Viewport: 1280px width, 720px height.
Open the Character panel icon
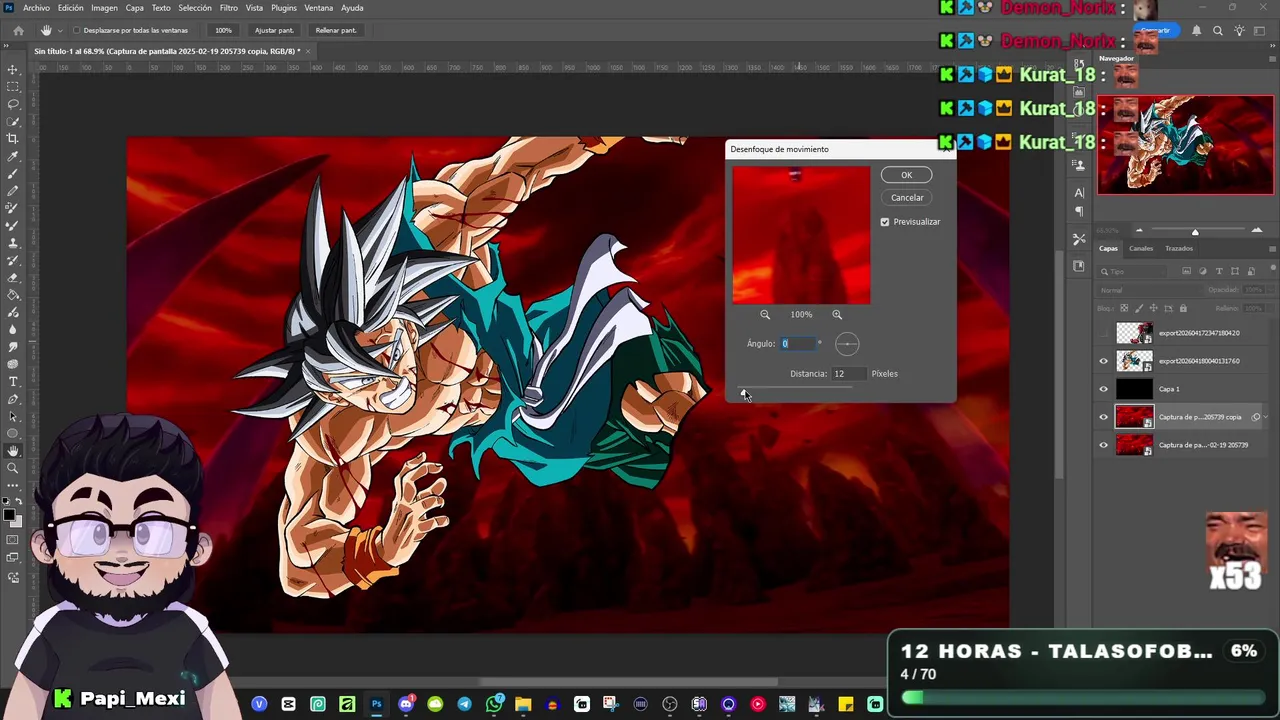pos(1079,192)
